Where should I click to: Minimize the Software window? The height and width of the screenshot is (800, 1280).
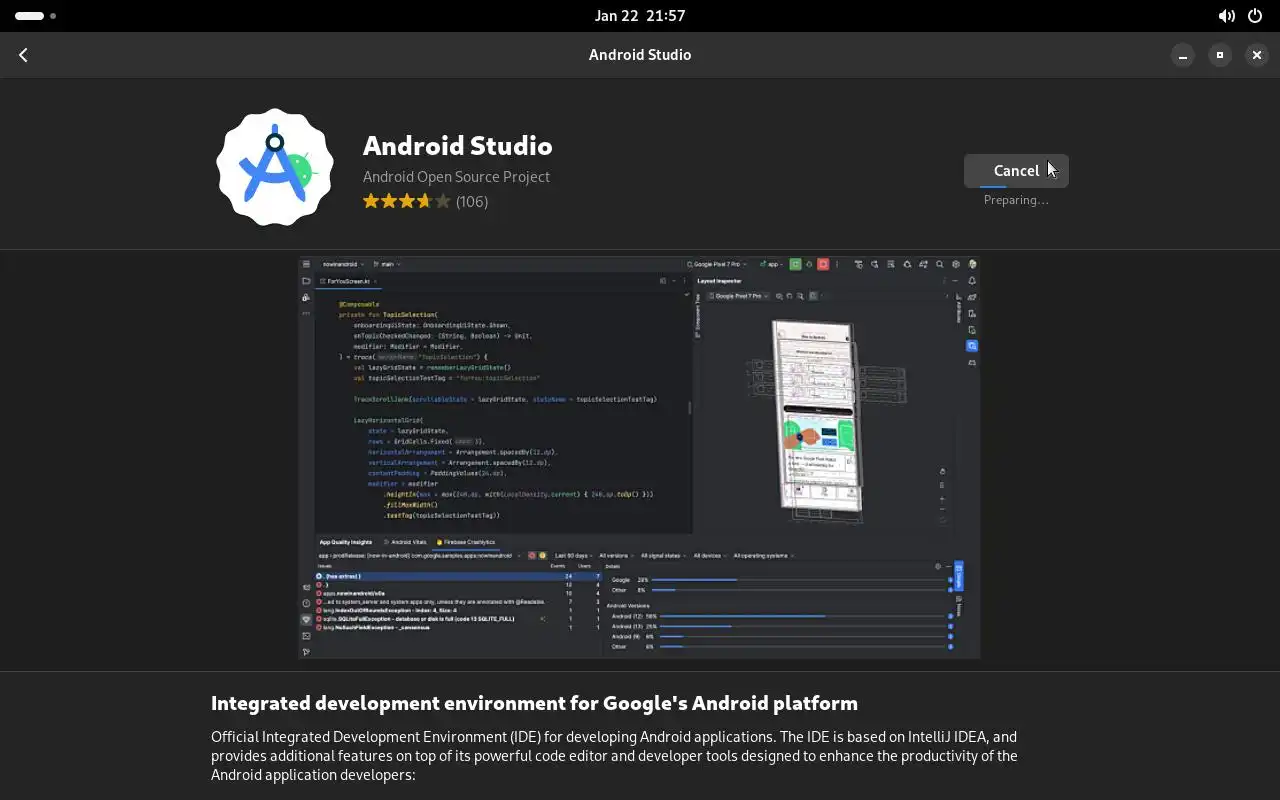pyautogui.click(x=1183, y=55)
